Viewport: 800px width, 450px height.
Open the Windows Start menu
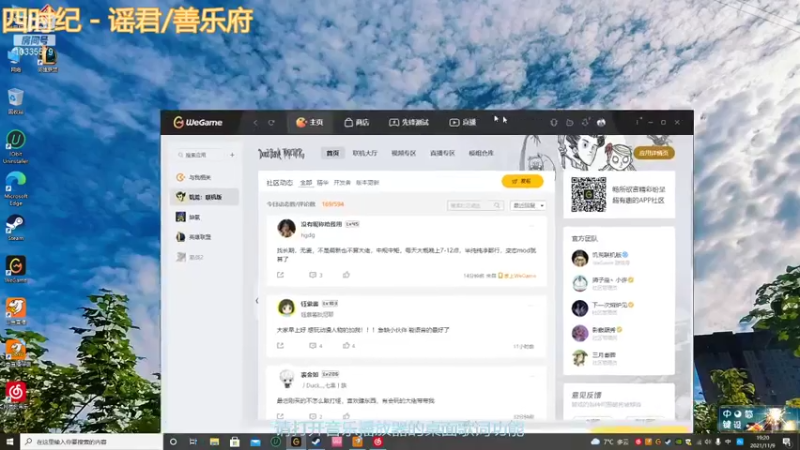click(x=10, y=442)
